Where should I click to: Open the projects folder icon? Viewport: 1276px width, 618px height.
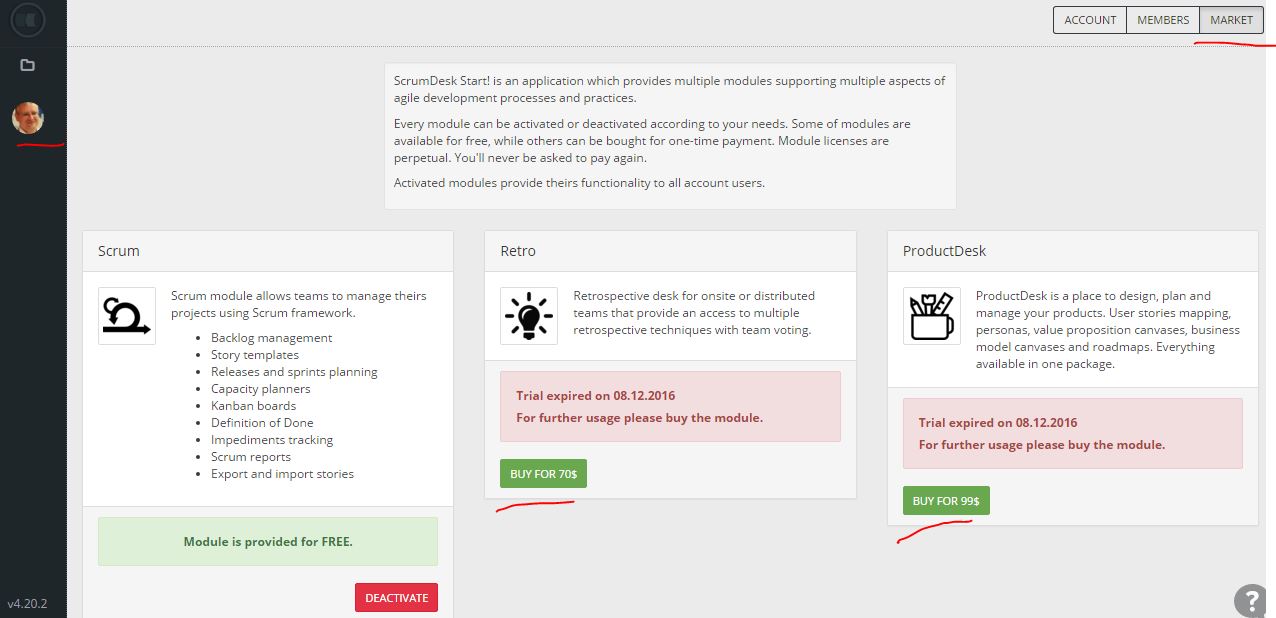coord(28,65)
